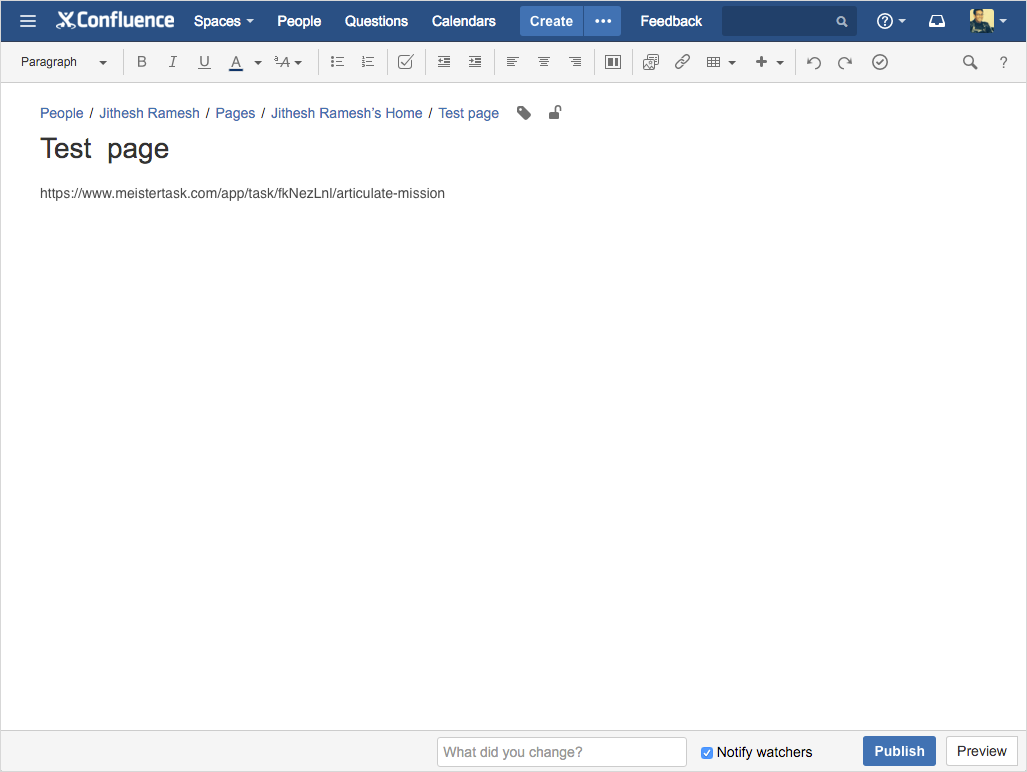Open the insert table dropdown
This screenshot has width=1027, height=772.
pyautogui.click(x=721, y=62)
